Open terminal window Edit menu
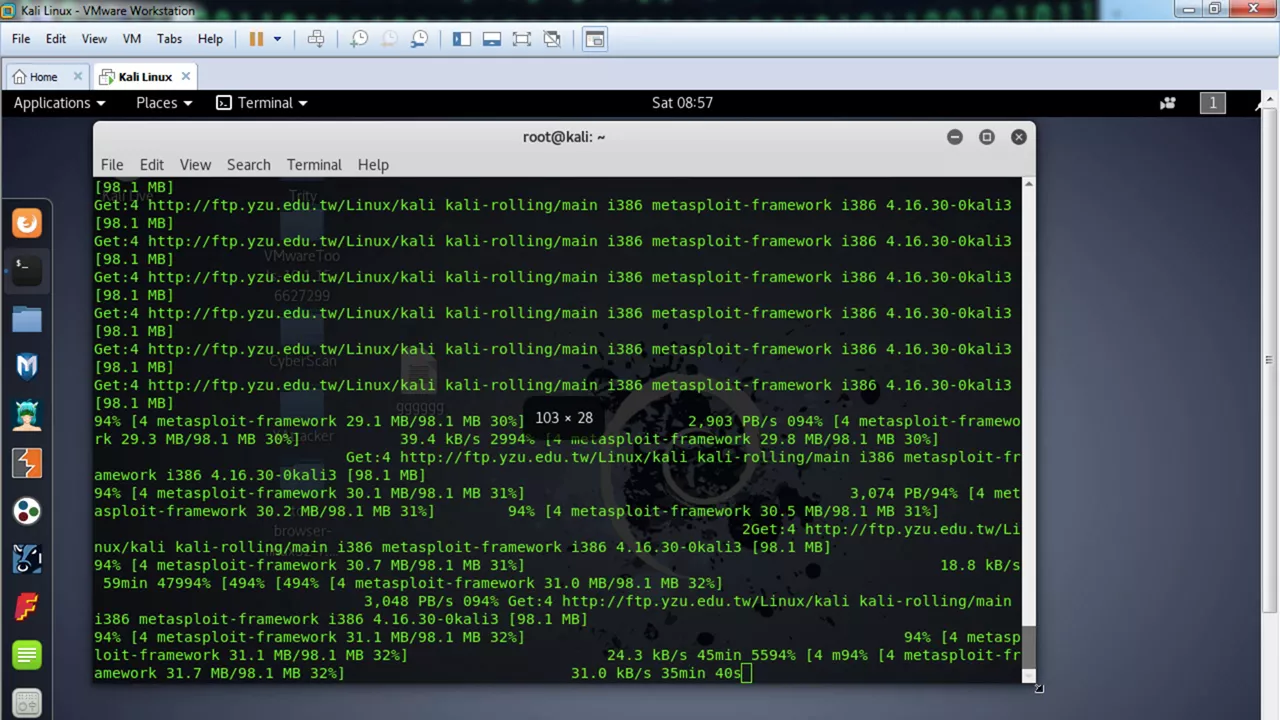The width and height of the screenshot is (1280, 720). 152,164
